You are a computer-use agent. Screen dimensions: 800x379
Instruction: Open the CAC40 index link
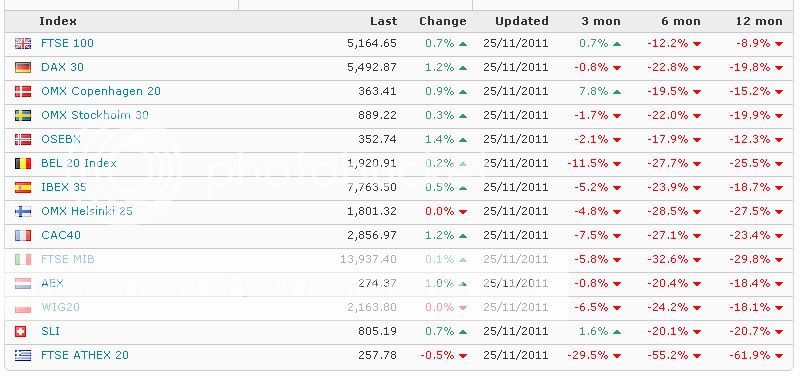61,235
